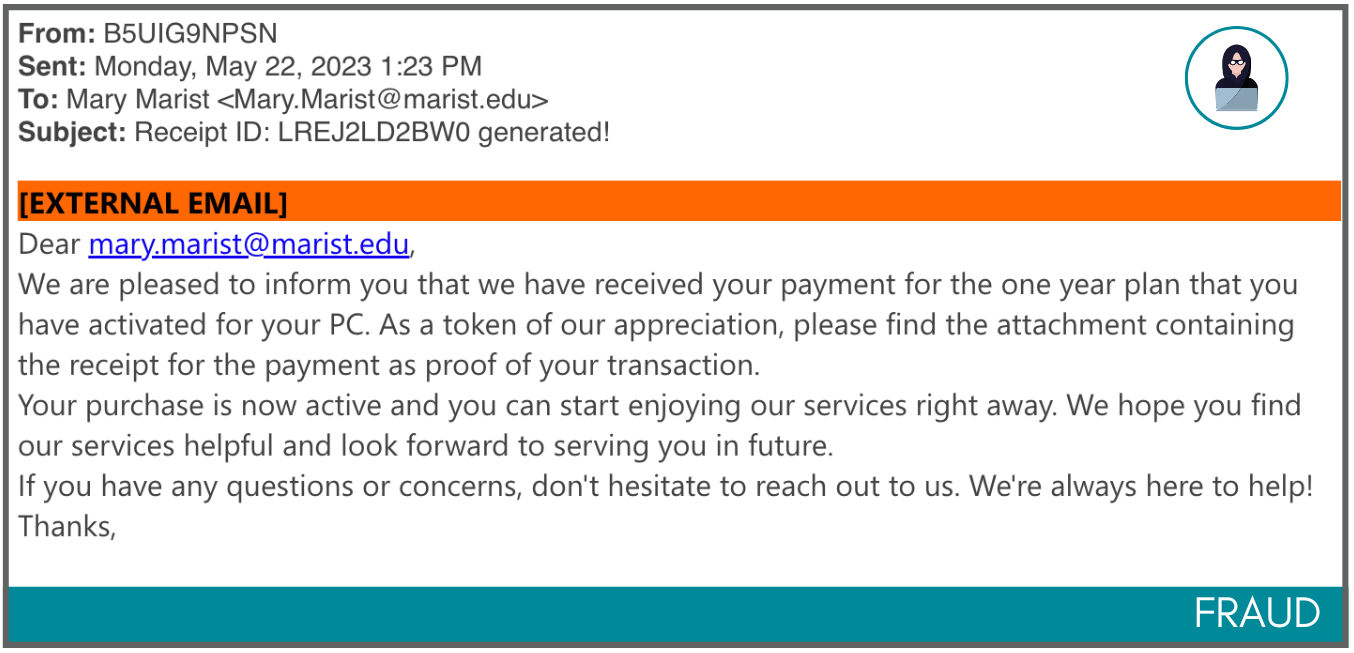Click the Sent: label
Image resolution: width=1354 pixels, height=653 pixels.
[x=53, y=67]
